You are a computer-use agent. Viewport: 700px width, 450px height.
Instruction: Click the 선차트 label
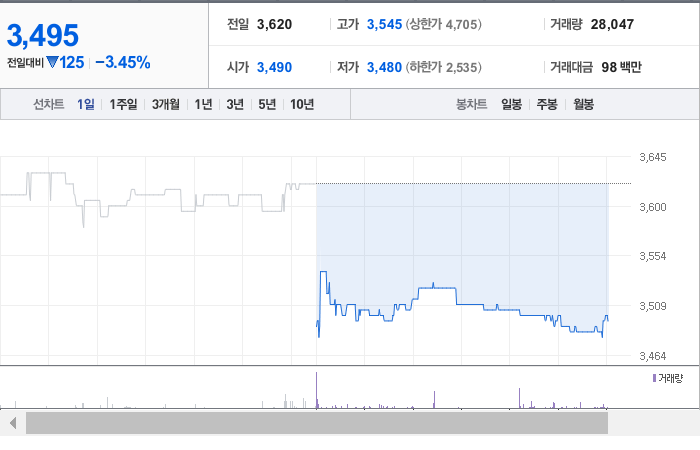click(x=49, y=104)
